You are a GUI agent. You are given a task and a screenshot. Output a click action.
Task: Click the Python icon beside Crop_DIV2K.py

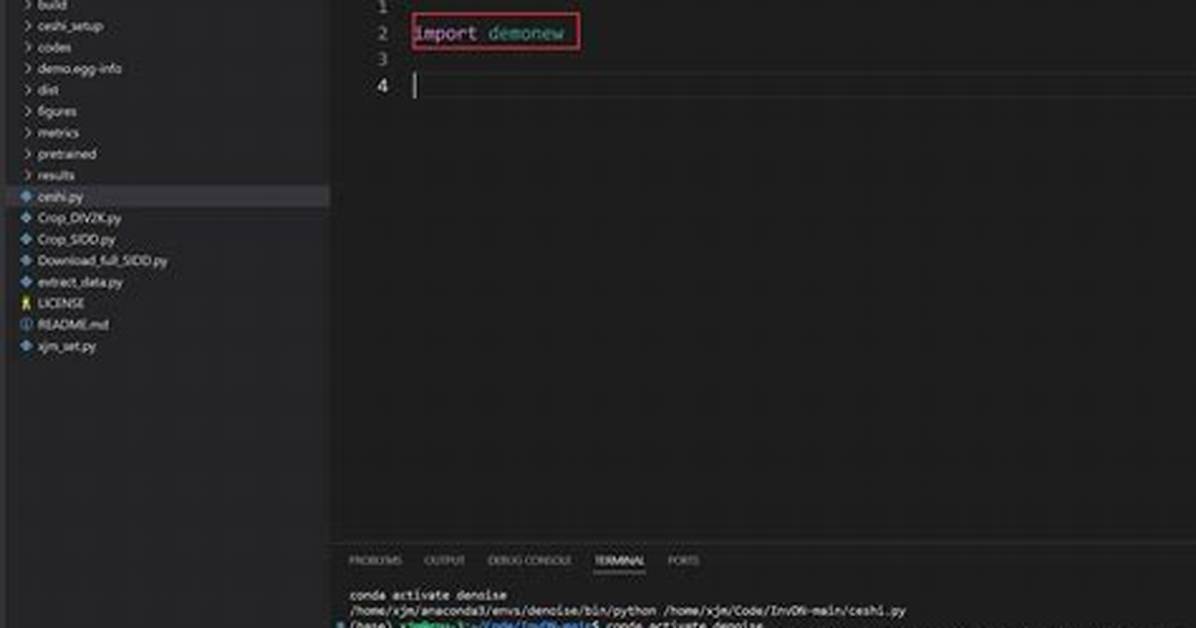point(27,217)
